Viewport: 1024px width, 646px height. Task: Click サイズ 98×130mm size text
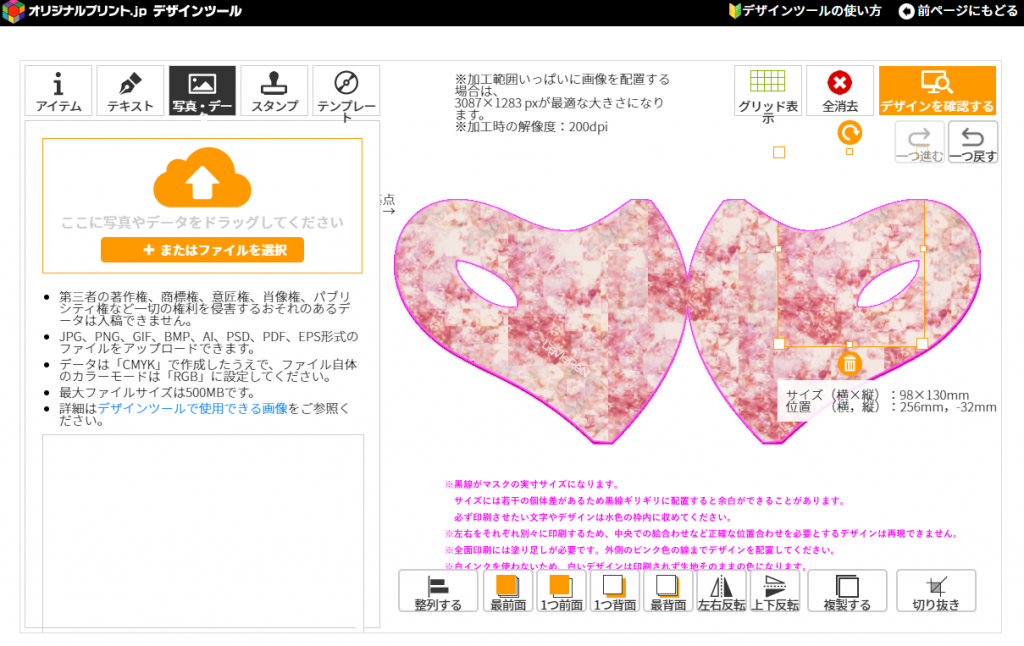click(x=877, y=395)
